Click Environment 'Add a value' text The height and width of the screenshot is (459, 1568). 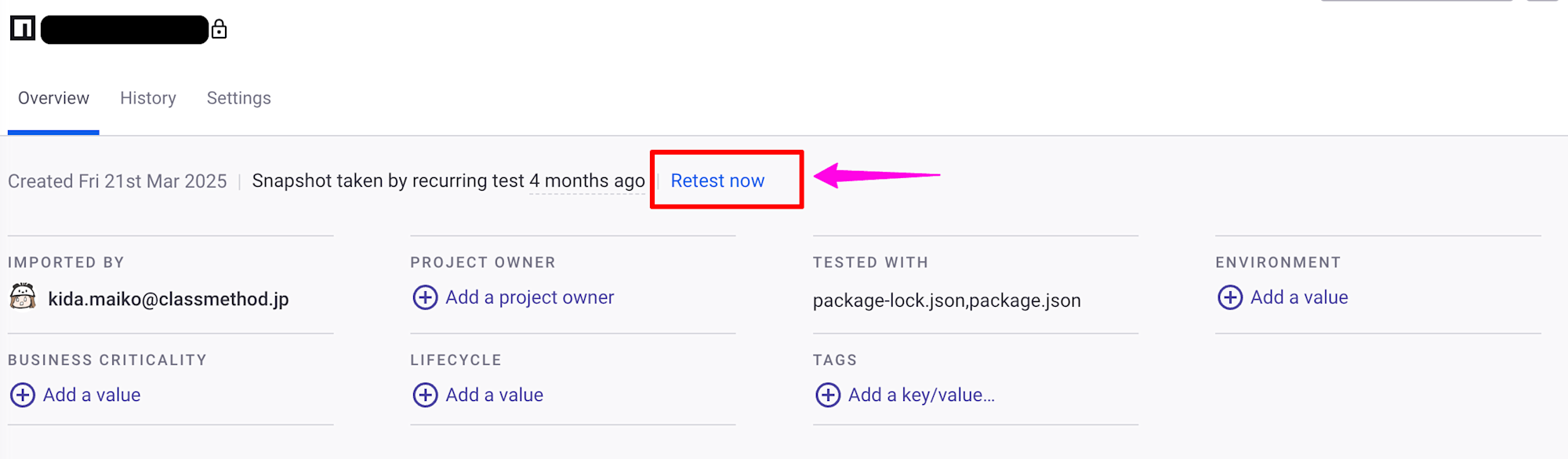[1298, 297]
